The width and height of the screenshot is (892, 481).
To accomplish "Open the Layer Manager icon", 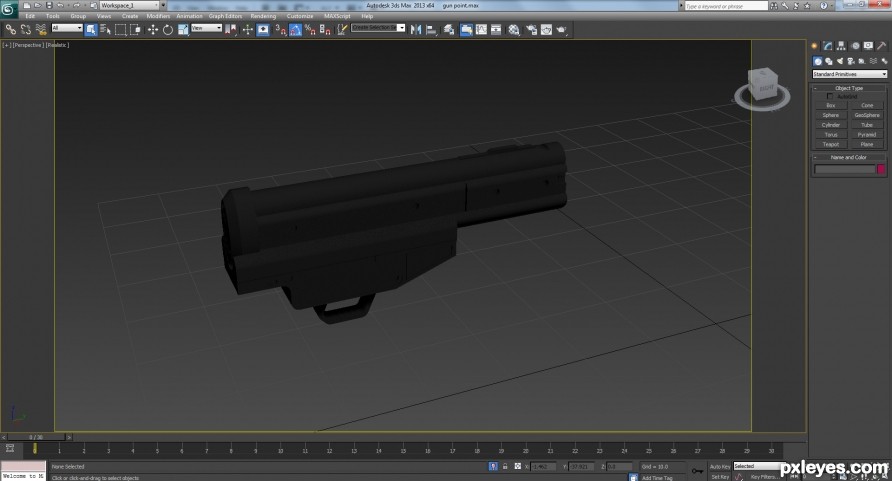I will point(449,30).
